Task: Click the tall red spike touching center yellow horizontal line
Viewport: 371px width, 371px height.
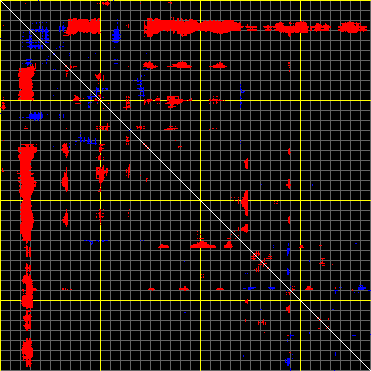Action: pos(245,203)
